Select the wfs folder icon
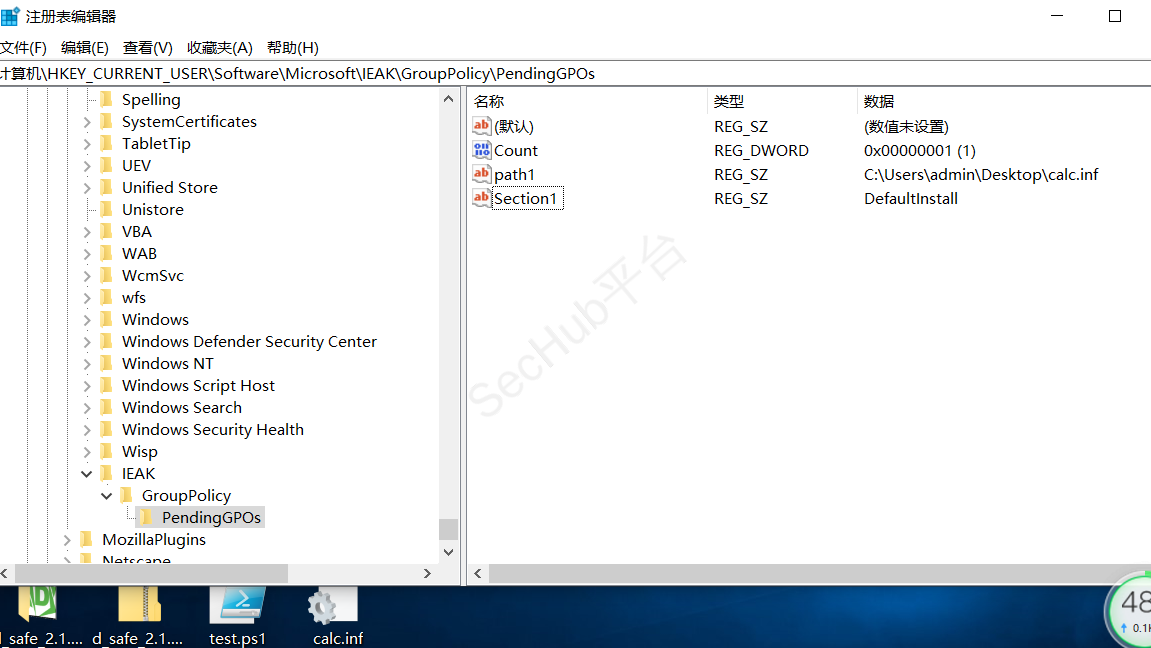The height and width of the screenshot is (648, 1151). [106, 297]
